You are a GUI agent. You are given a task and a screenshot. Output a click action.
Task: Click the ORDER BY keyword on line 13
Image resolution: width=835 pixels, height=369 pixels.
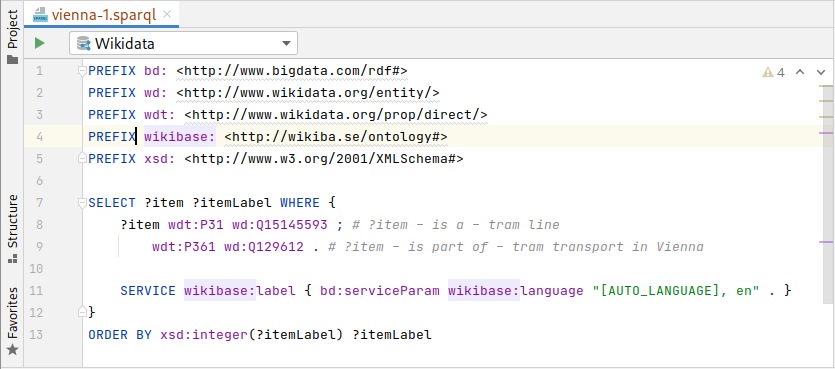coord(120,334)
